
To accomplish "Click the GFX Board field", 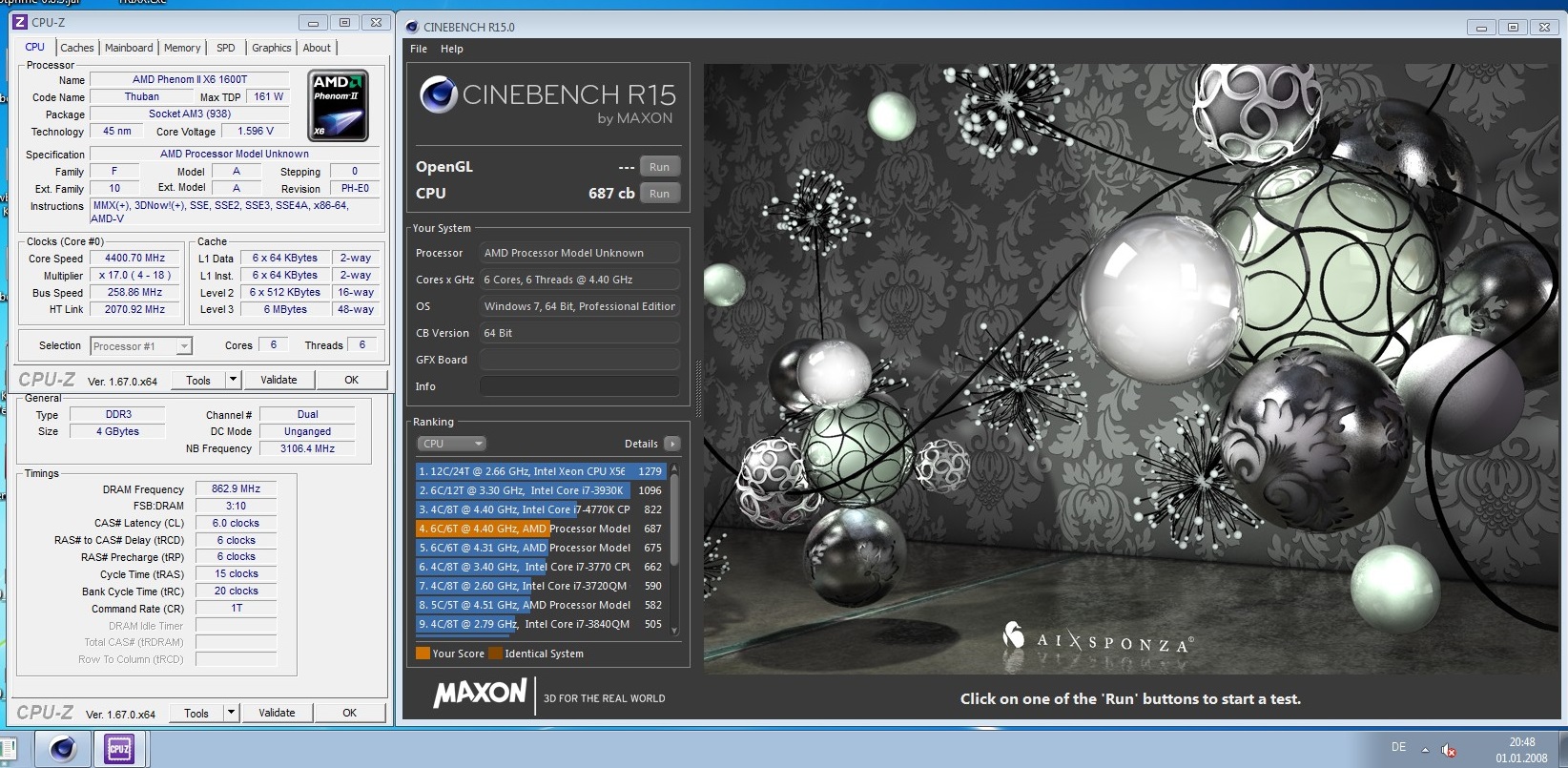I will click(580, 360).
